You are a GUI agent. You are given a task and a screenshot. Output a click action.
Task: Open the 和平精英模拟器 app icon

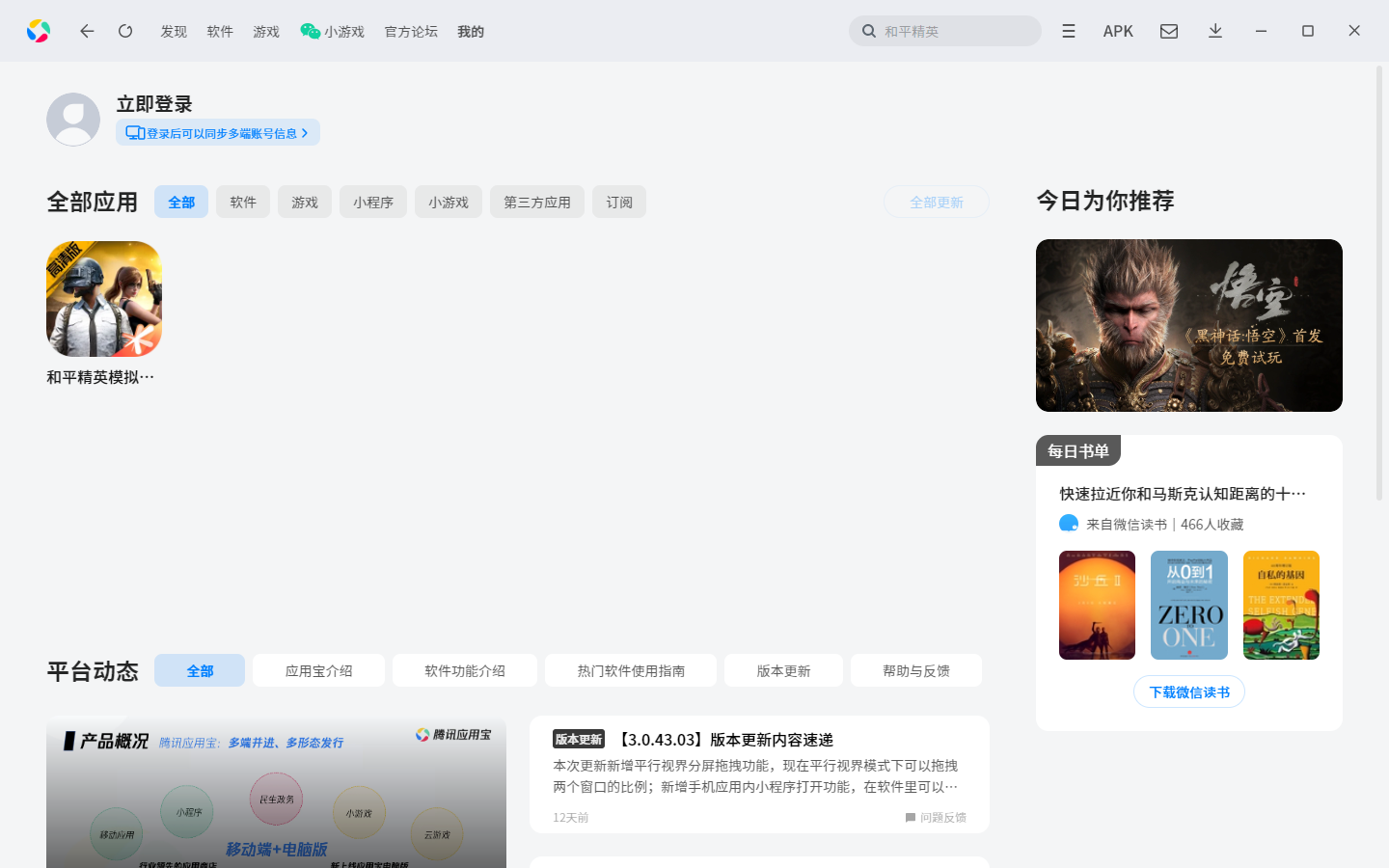104,299
